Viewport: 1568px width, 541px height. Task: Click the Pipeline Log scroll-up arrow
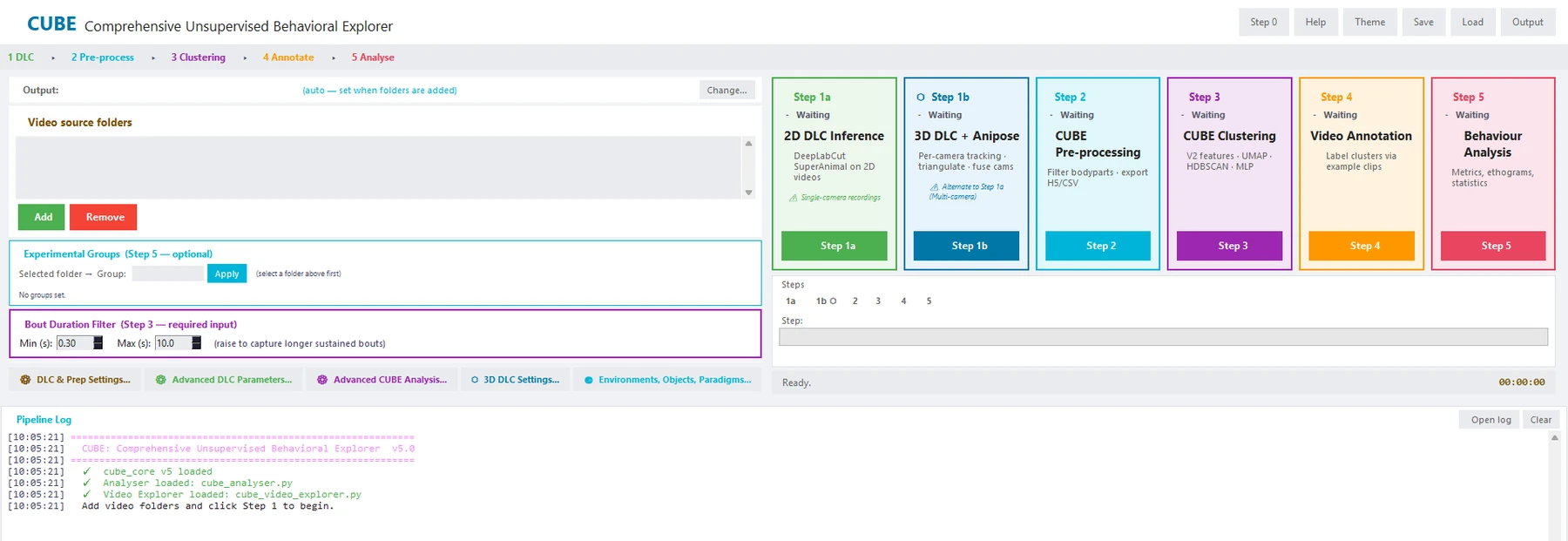[1555, 438]
